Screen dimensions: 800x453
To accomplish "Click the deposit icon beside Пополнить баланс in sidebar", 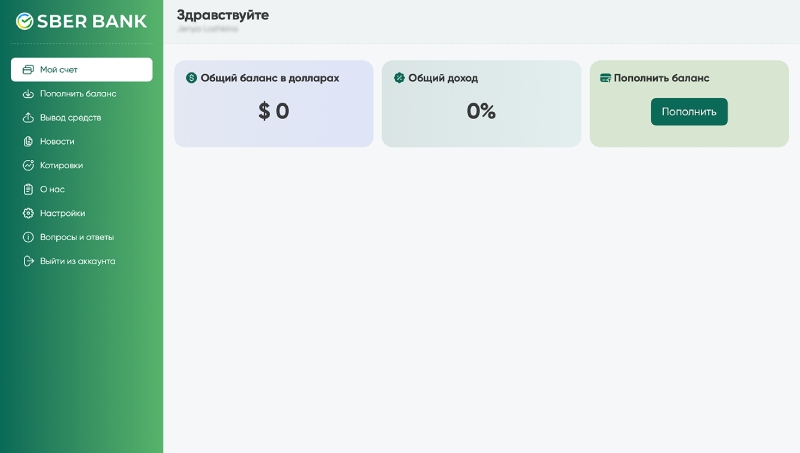I will [x=28, y=94].
